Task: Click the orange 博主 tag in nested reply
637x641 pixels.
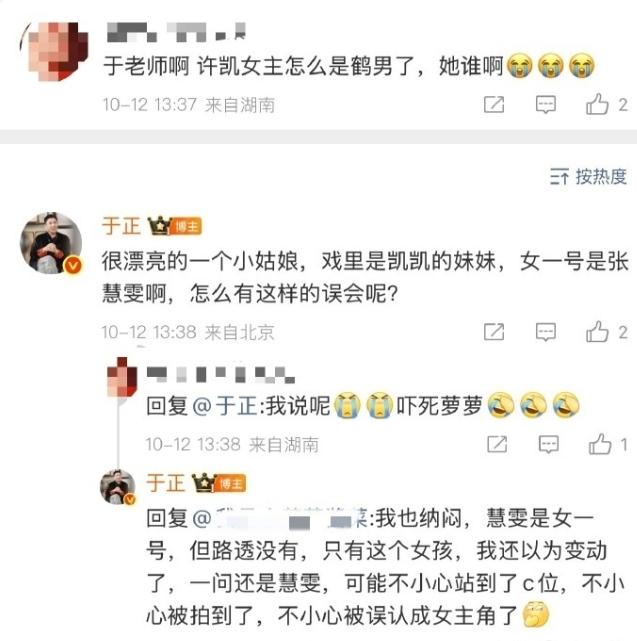Action: click(230, 484)
